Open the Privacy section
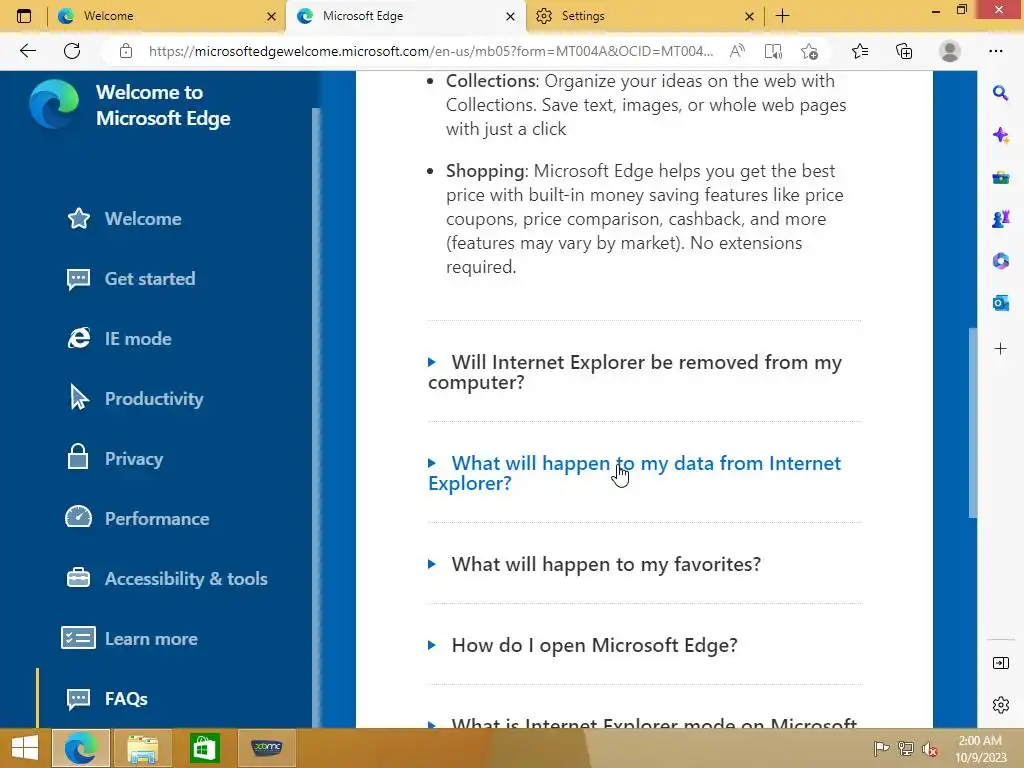1024x768 pixels. click(114, 458)
